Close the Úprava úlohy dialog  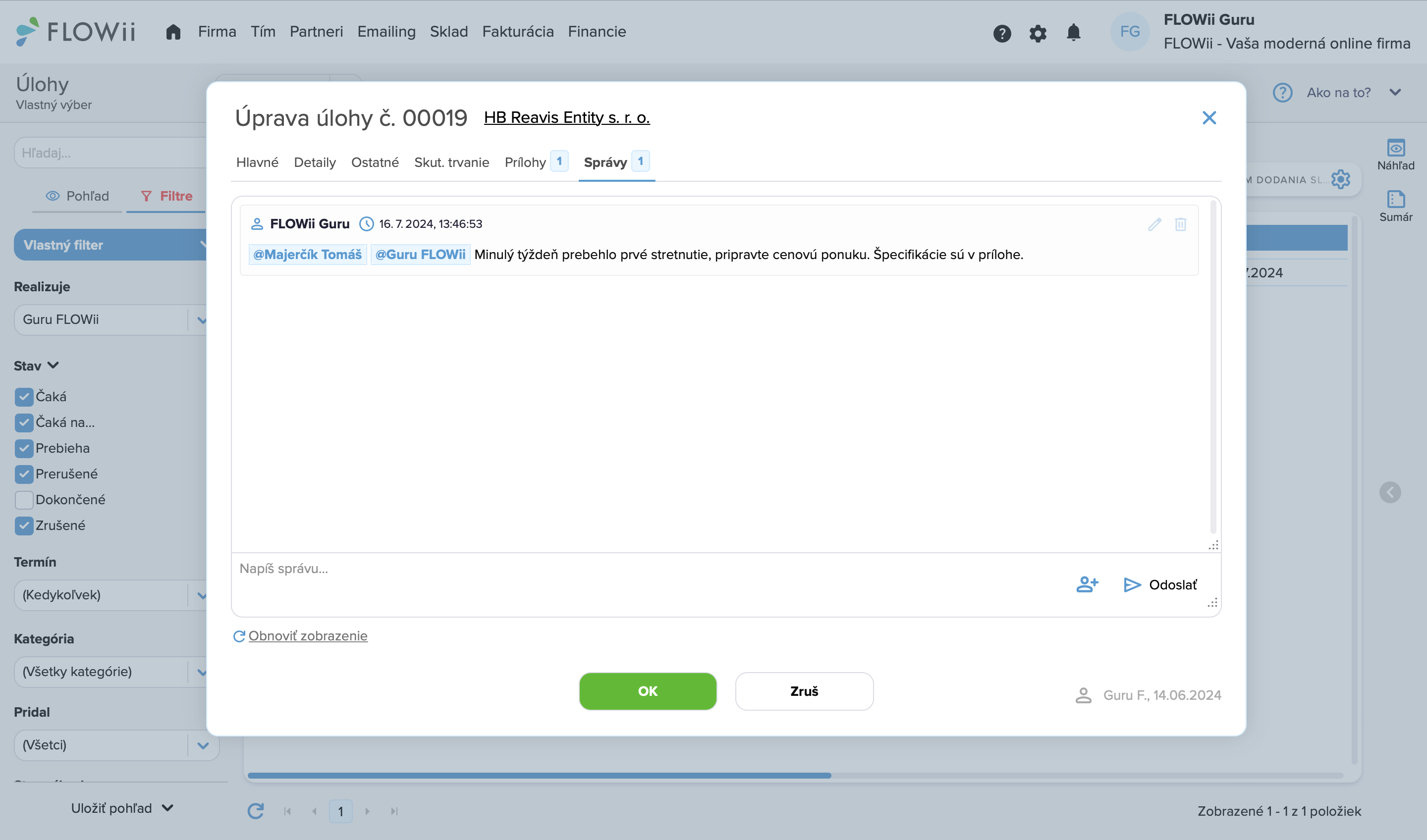click(1209, 118)
